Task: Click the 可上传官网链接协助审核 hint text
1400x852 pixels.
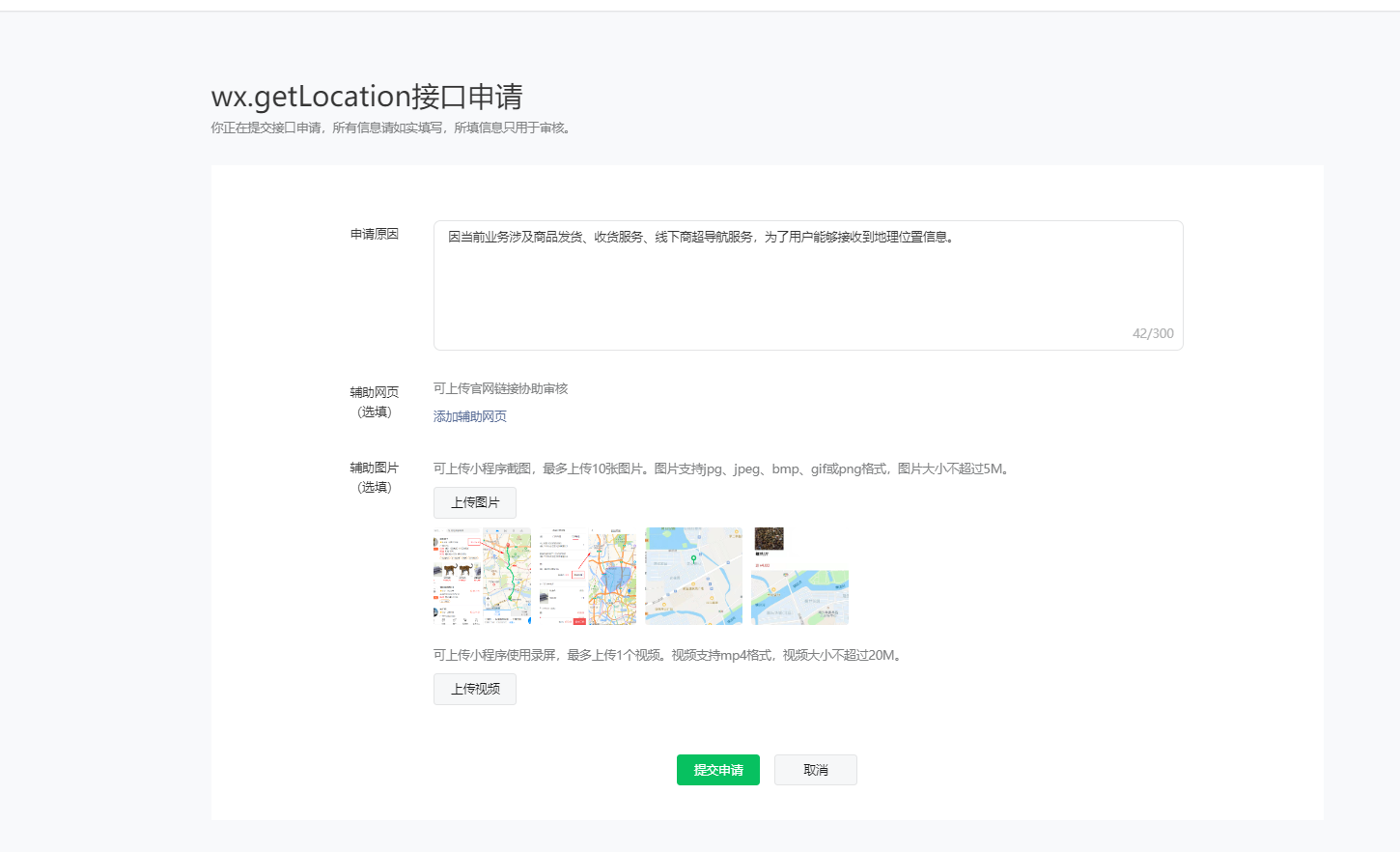Action: 500,388
